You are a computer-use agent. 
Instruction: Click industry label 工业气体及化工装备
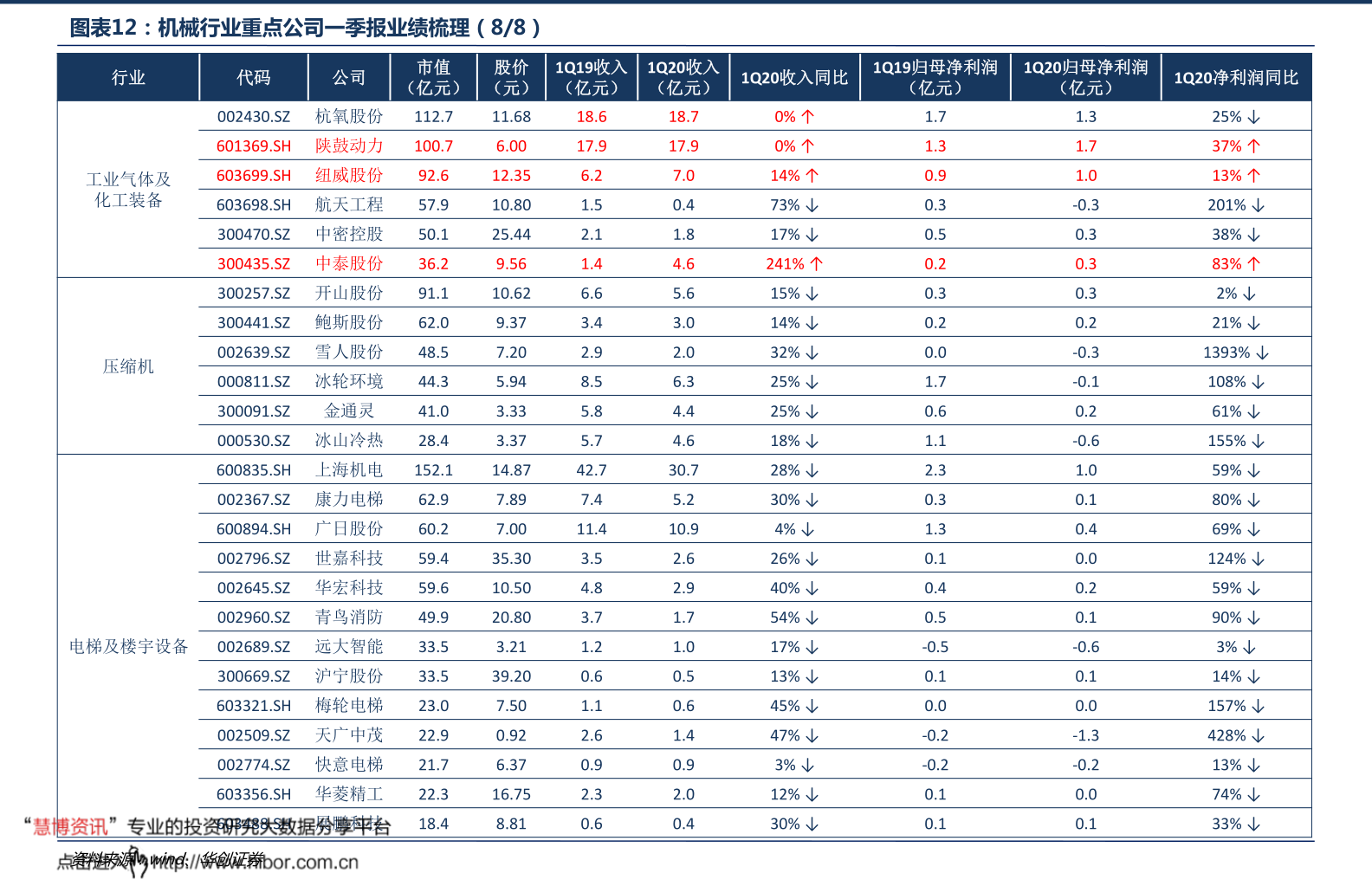[128, 190]
